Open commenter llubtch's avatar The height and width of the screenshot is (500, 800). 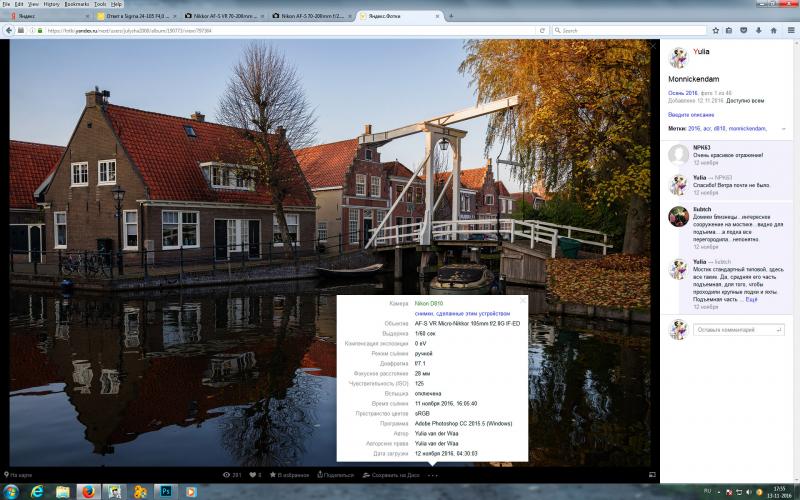[x=679, y=216]
